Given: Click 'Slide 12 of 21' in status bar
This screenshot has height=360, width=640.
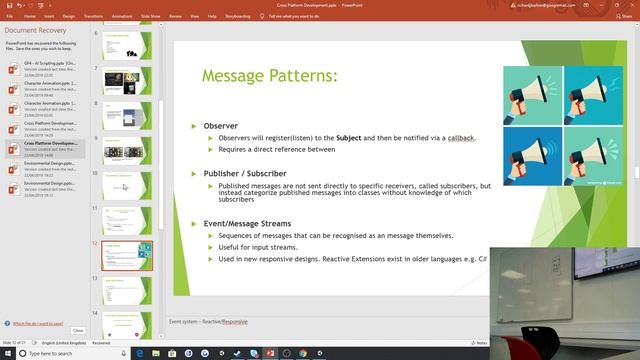Looking at the screenshot, I should pyautogui.click(x=14, y=343).
